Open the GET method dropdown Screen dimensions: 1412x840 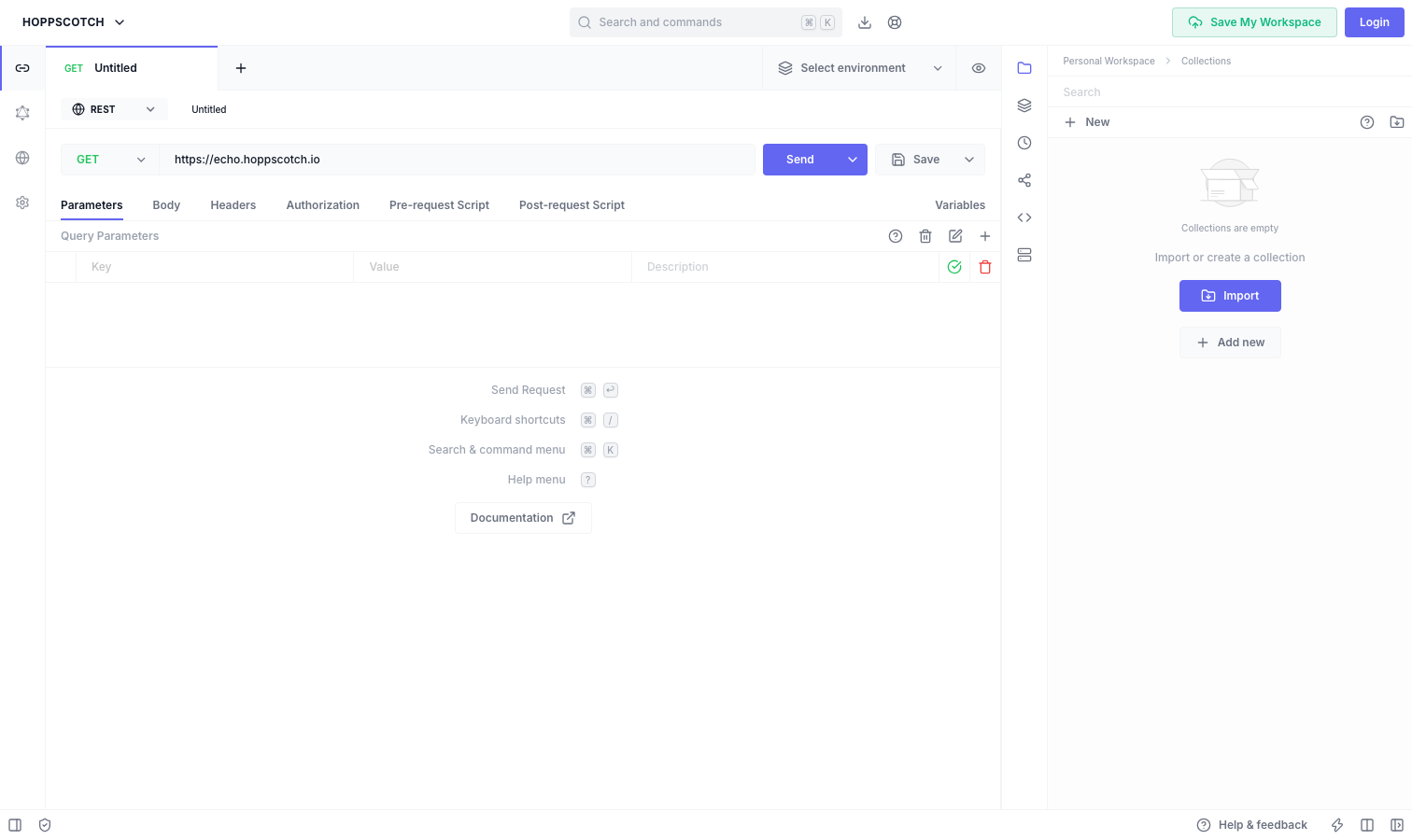110,160
